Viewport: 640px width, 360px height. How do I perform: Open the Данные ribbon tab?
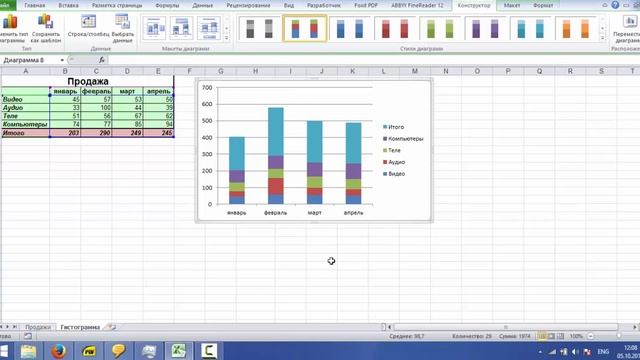click(202, 5)
